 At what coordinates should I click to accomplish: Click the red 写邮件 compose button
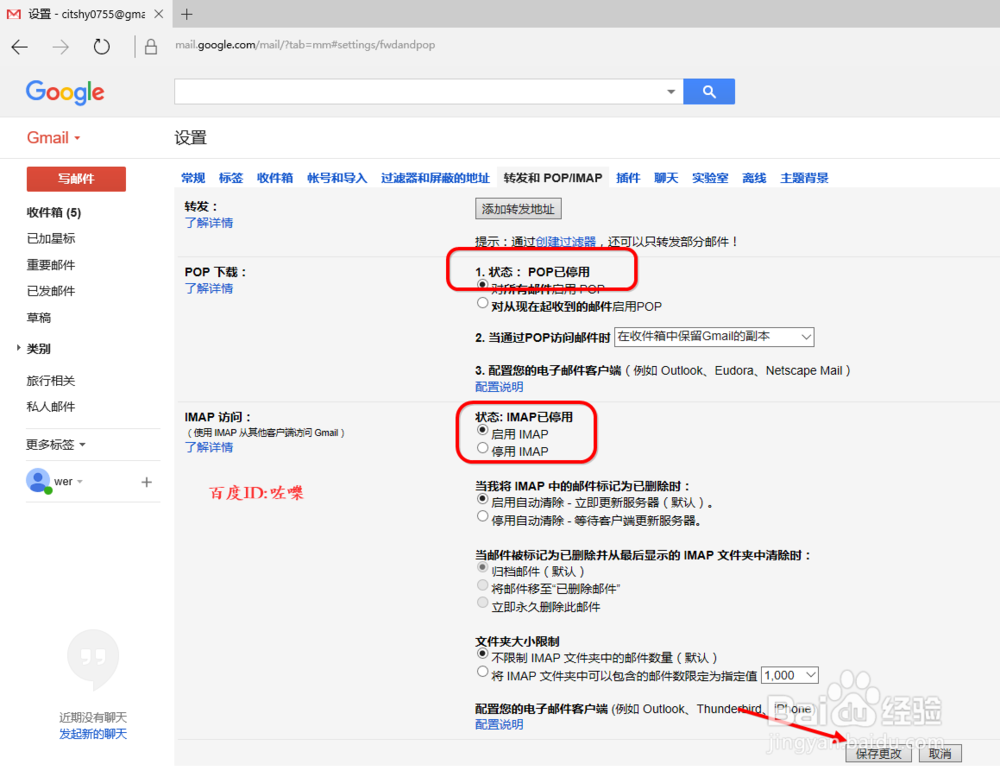pos(76,179)
